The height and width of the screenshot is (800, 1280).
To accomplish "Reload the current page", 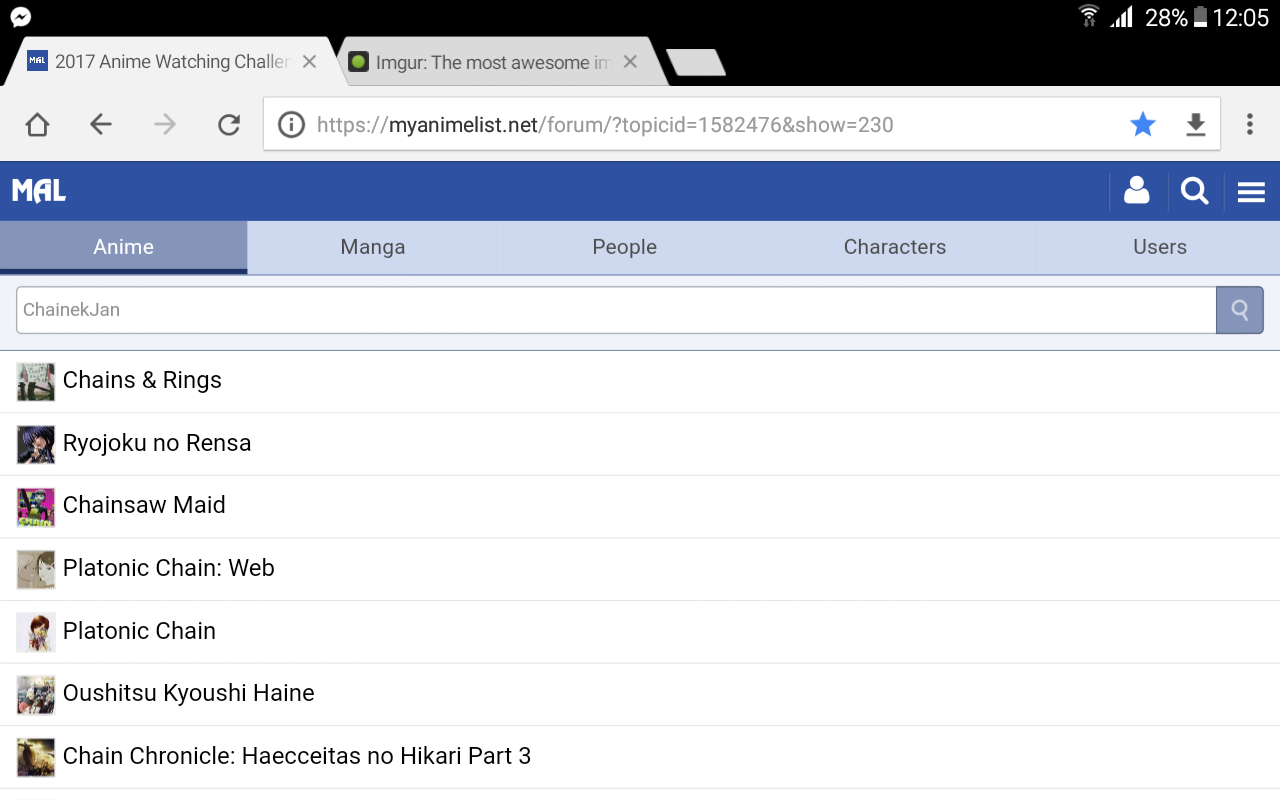I will click(x=229, y=124).
